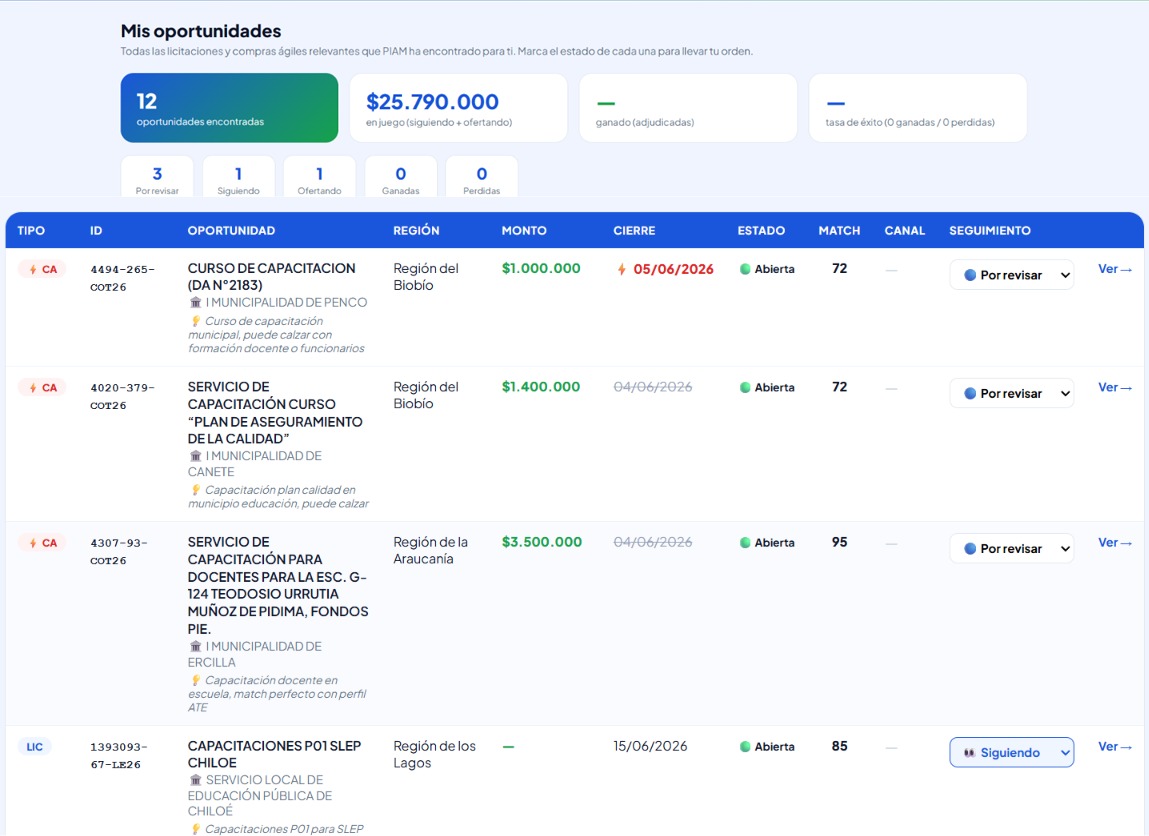This screenshot has width=1149, height=836.
Task: Filter by Ofertando tab showing 1
Action: 319,177
